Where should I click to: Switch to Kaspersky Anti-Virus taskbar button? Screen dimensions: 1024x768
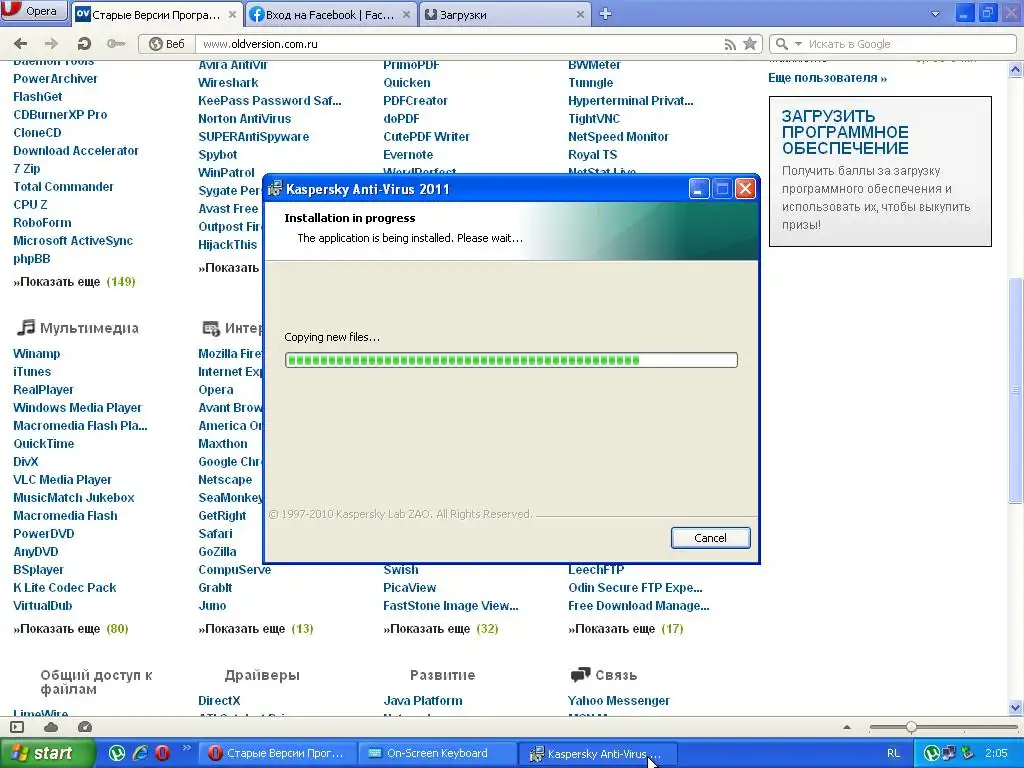597,754
